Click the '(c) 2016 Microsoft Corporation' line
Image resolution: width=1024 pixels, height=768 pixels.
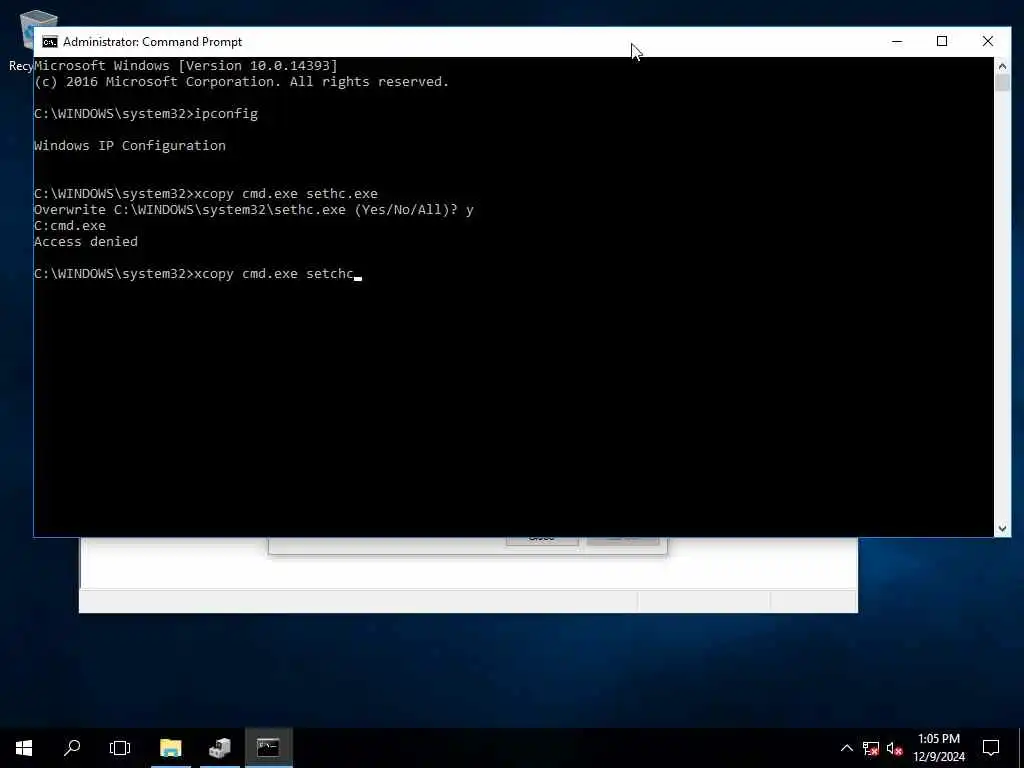[x=241, y=82]
